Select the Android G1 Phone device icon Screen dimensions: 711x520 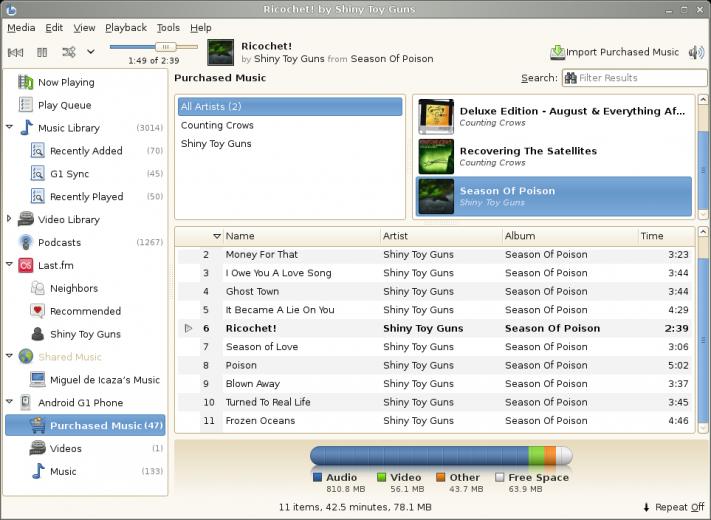[26, 403]
